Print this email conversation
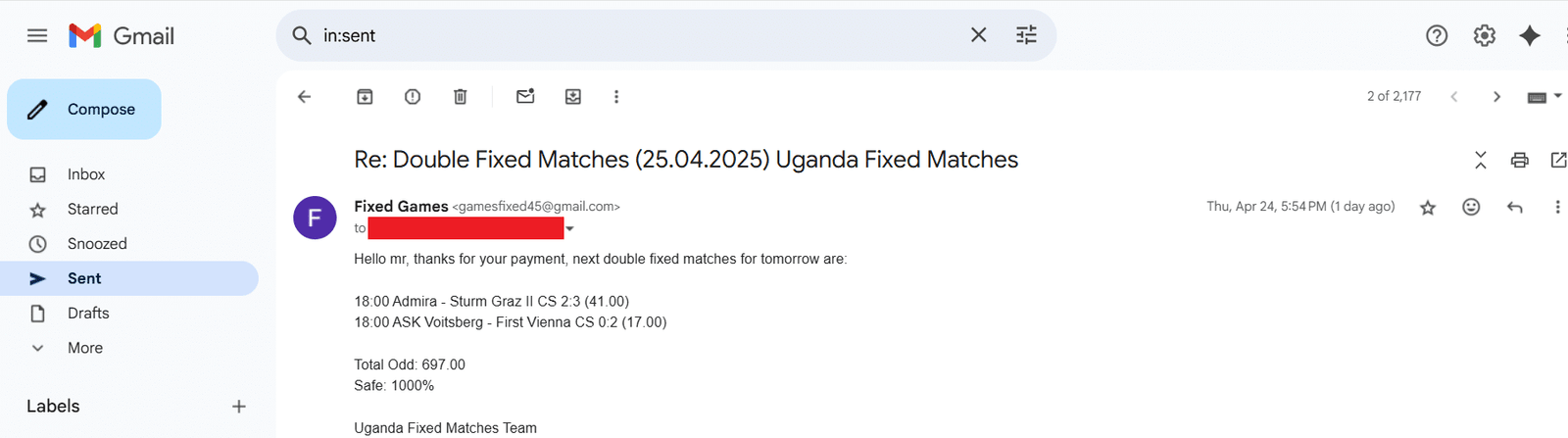This screenshot has width=1568, height=438. point(1520,160)
